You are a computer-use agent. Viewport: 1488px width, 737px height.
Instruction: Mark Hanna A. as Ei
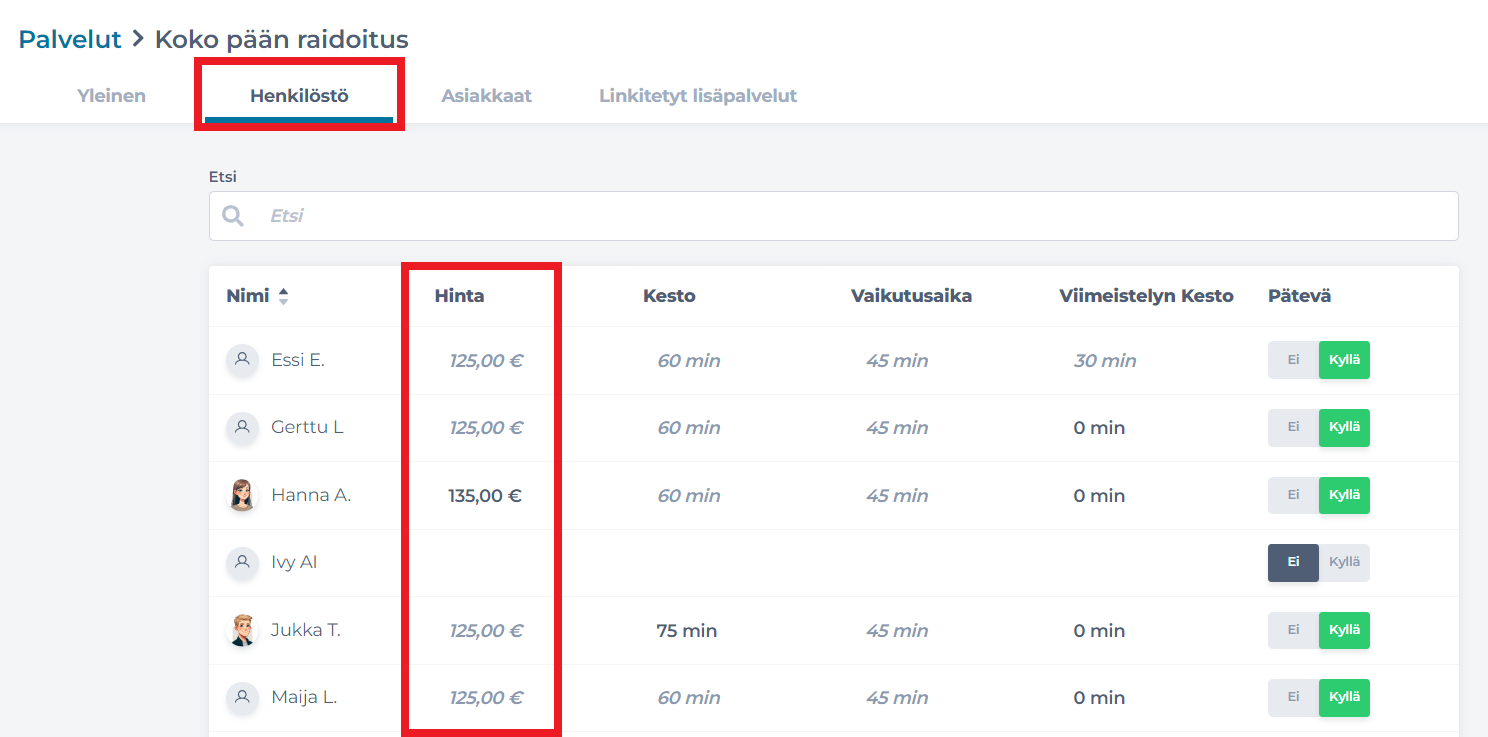click(1293, 495)
